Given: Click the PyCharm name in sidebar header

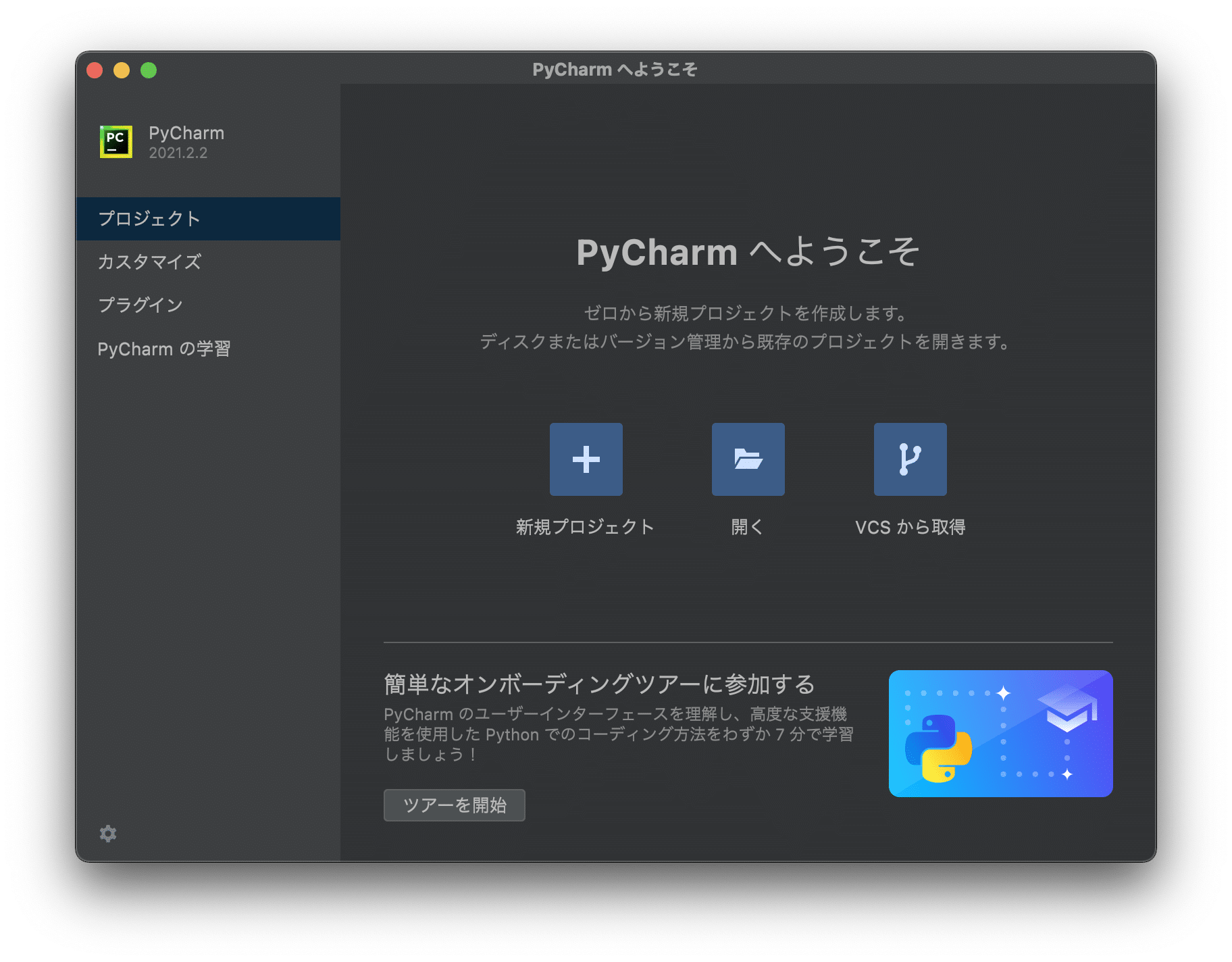Looking at the screenshot, I should (186, 133).
